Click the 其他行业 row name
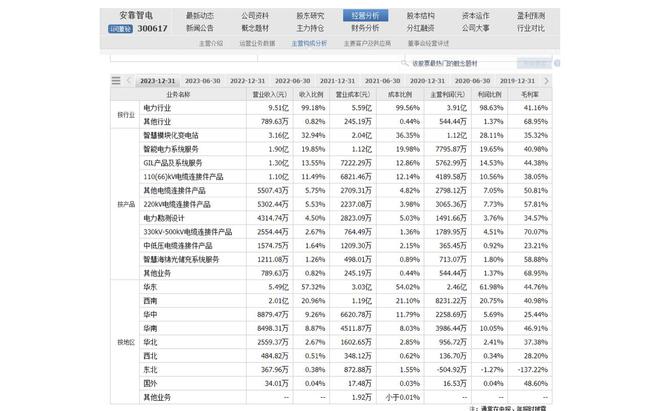This screenshot has width=660, height=411. coord(157,122)
